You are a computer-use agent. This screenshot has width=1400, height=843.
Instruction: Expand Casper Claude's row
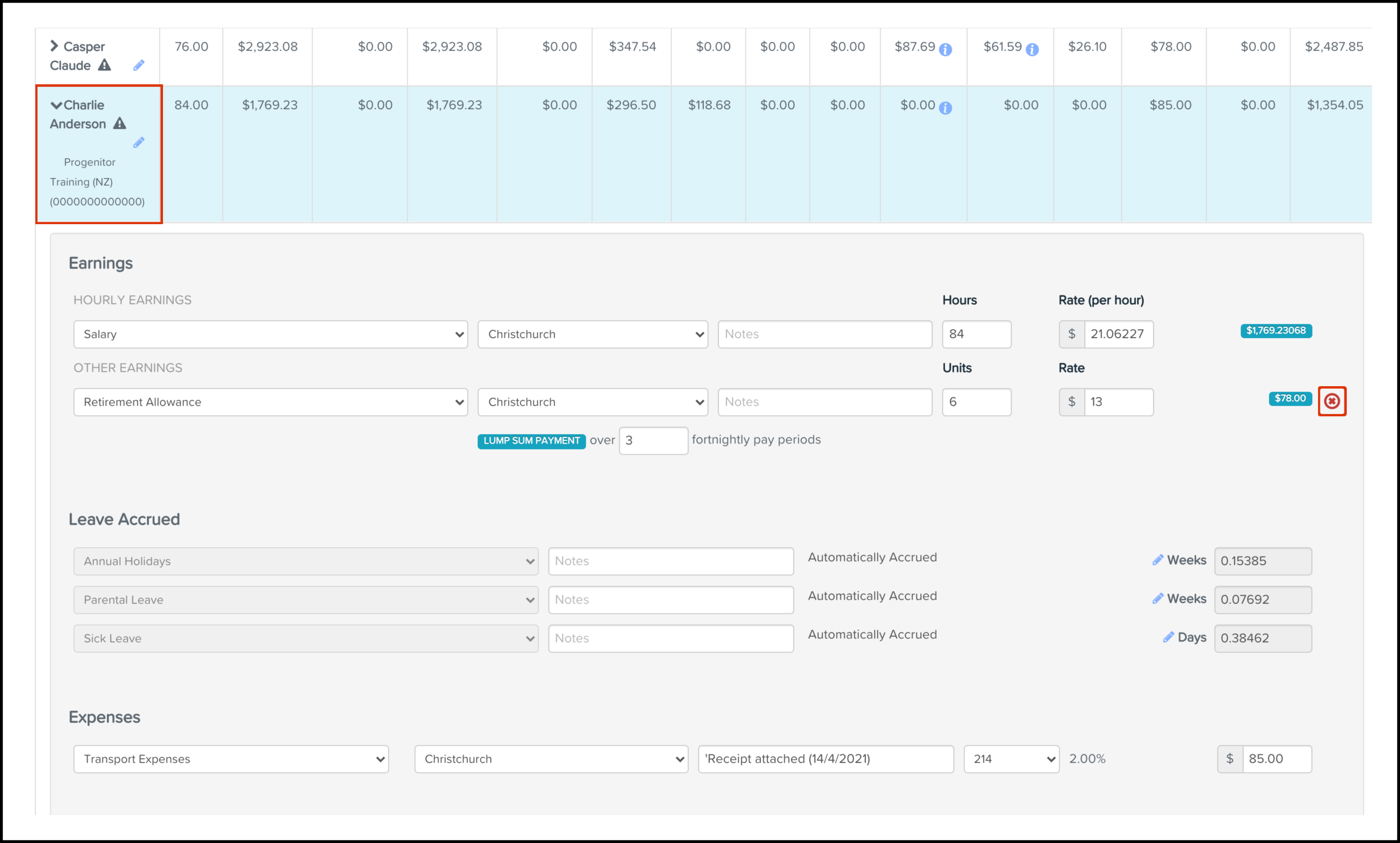coord(55,46)
